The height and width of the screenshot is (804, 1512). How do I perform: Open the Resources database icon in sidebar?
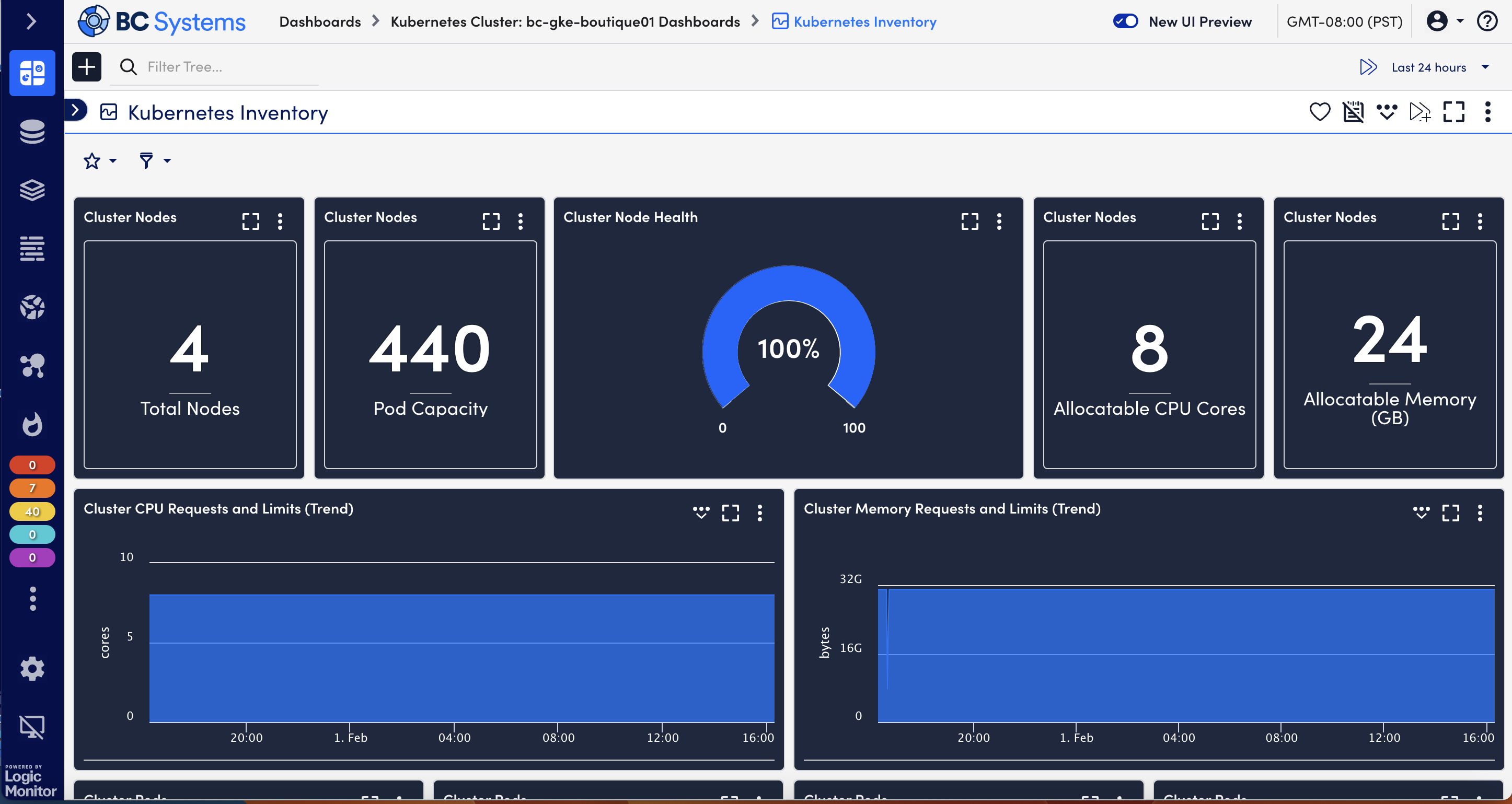pos(32,132)
